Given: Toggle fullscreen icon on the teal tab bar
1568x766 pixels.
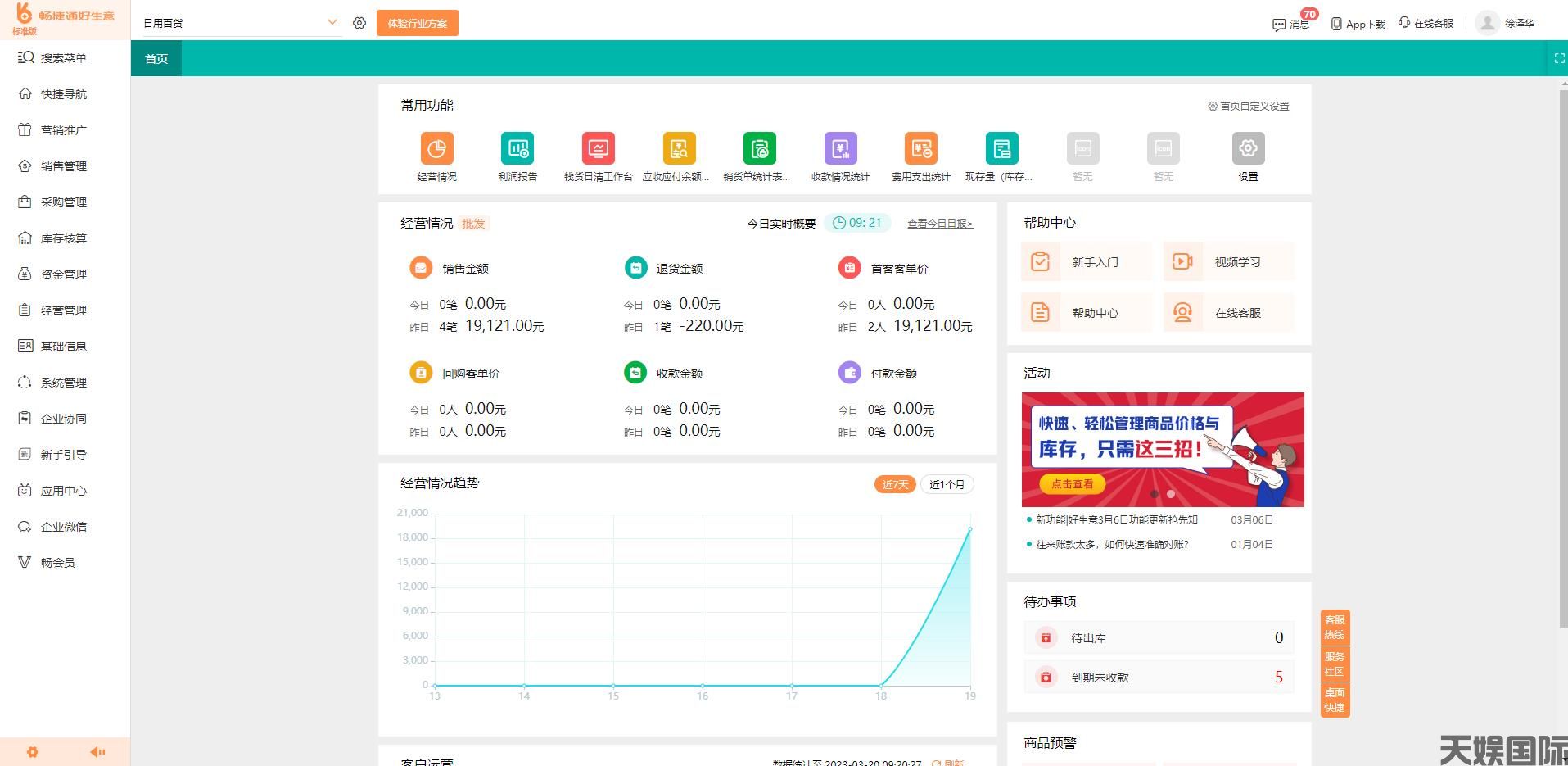Looking at the screenshot, I should coord(1559,58).
